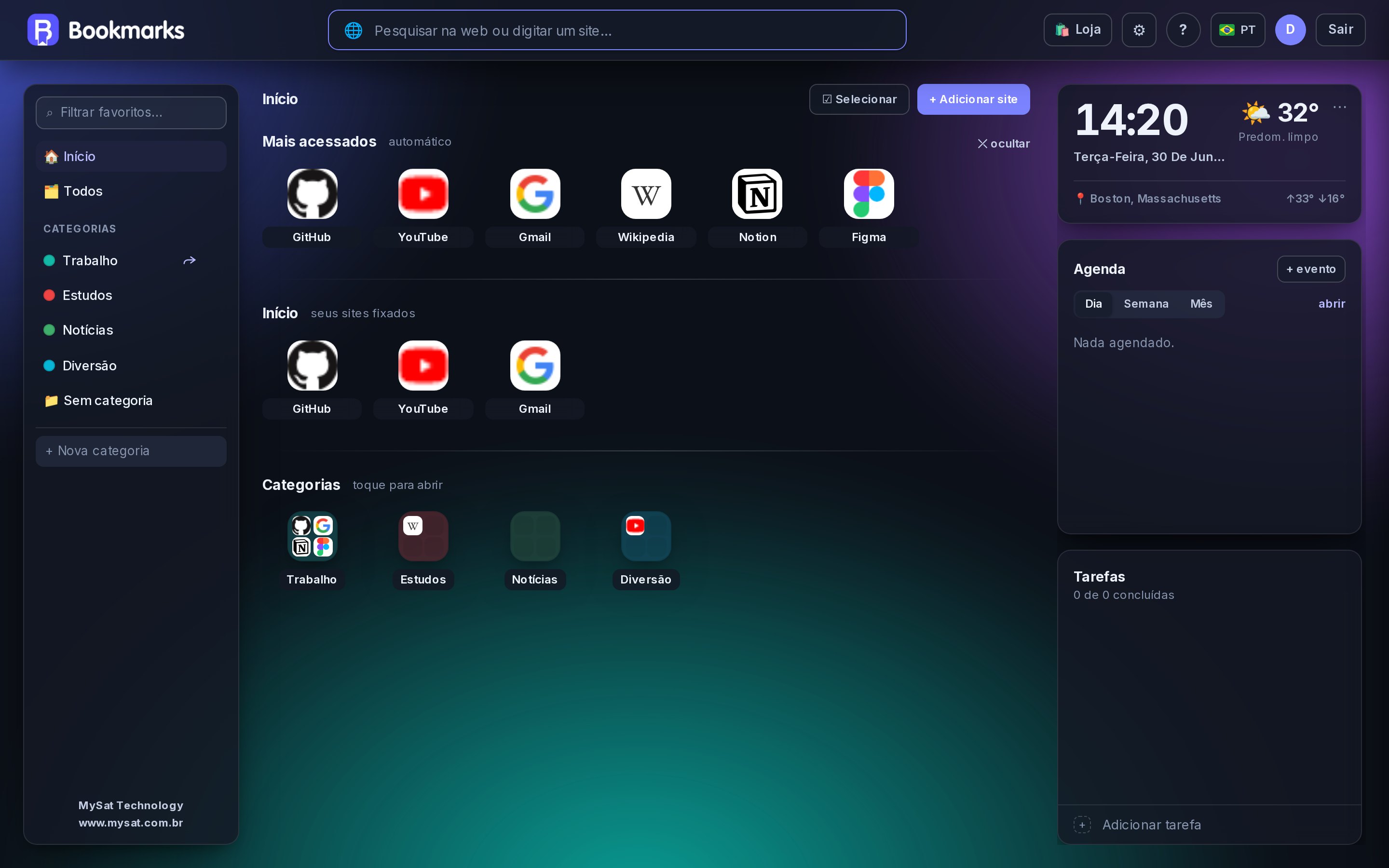This screenshot has width=1389, height=868.
Task: Click the sun weather icon
Action: (1255, 112)
